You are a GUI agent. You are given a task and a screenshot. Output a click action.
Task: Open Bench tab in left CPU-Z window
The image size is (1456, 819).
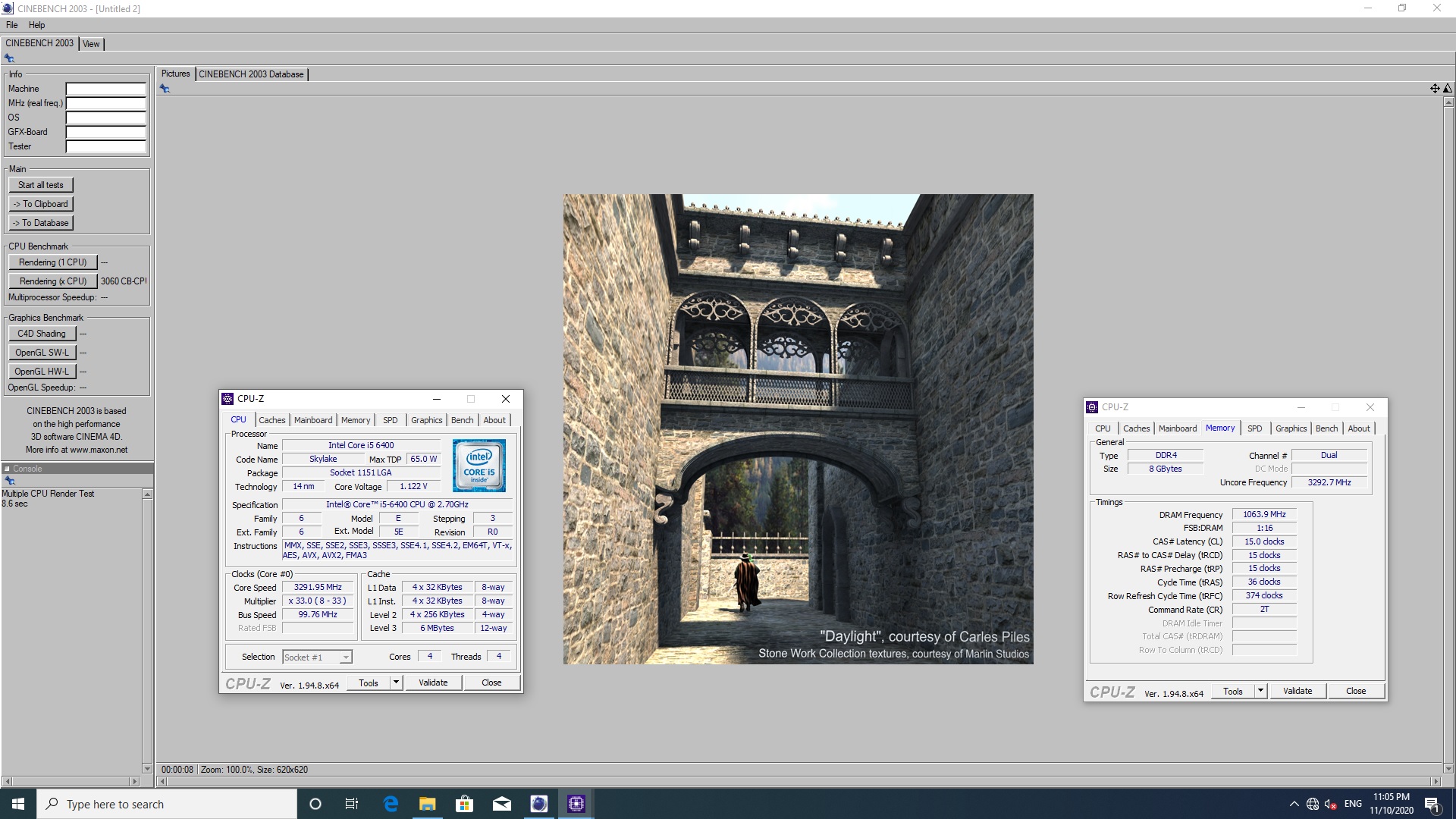click(462, 420)
